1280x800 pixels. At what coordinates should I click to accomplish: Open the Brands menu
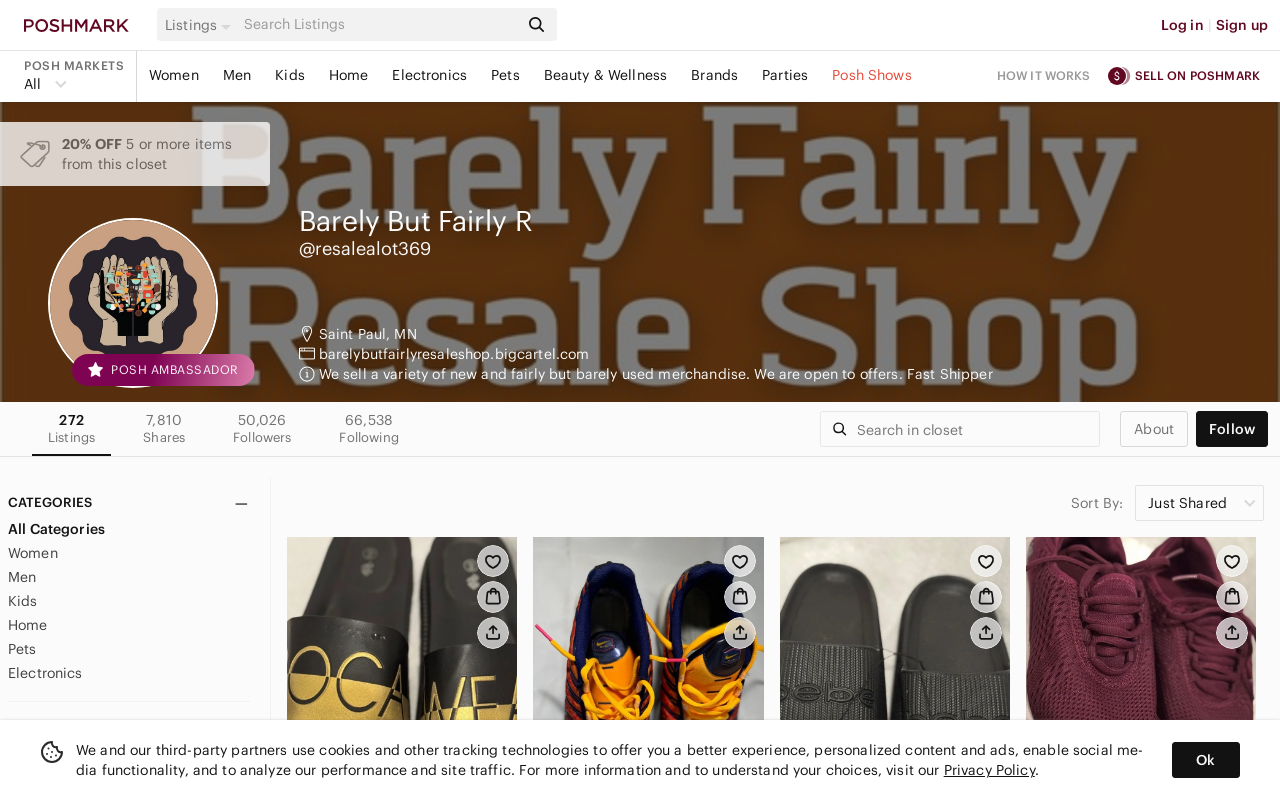[x=714, y=75]
